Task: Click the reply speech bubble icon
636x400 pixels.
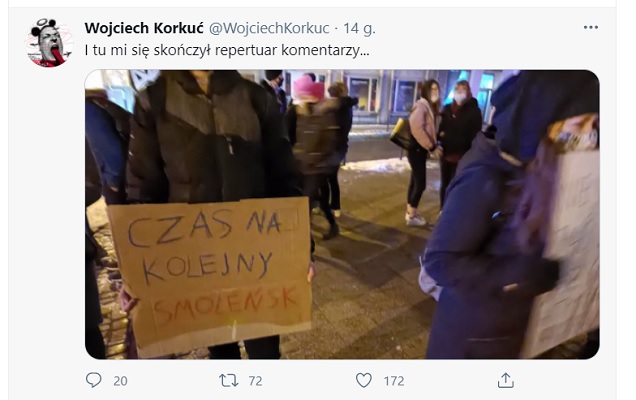Action: coord(94,380)
